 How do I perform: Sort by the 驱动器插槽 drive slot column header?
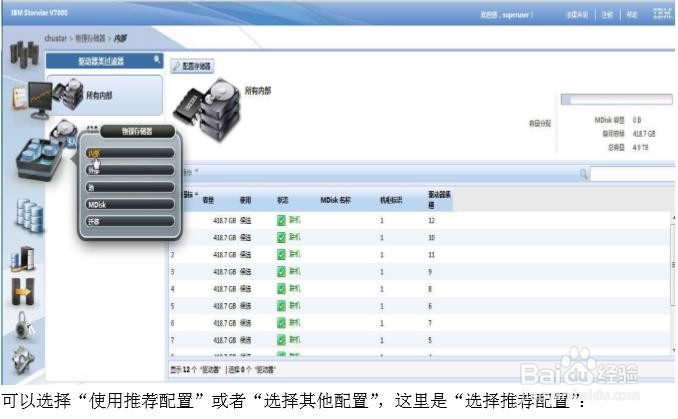[439, 199]
